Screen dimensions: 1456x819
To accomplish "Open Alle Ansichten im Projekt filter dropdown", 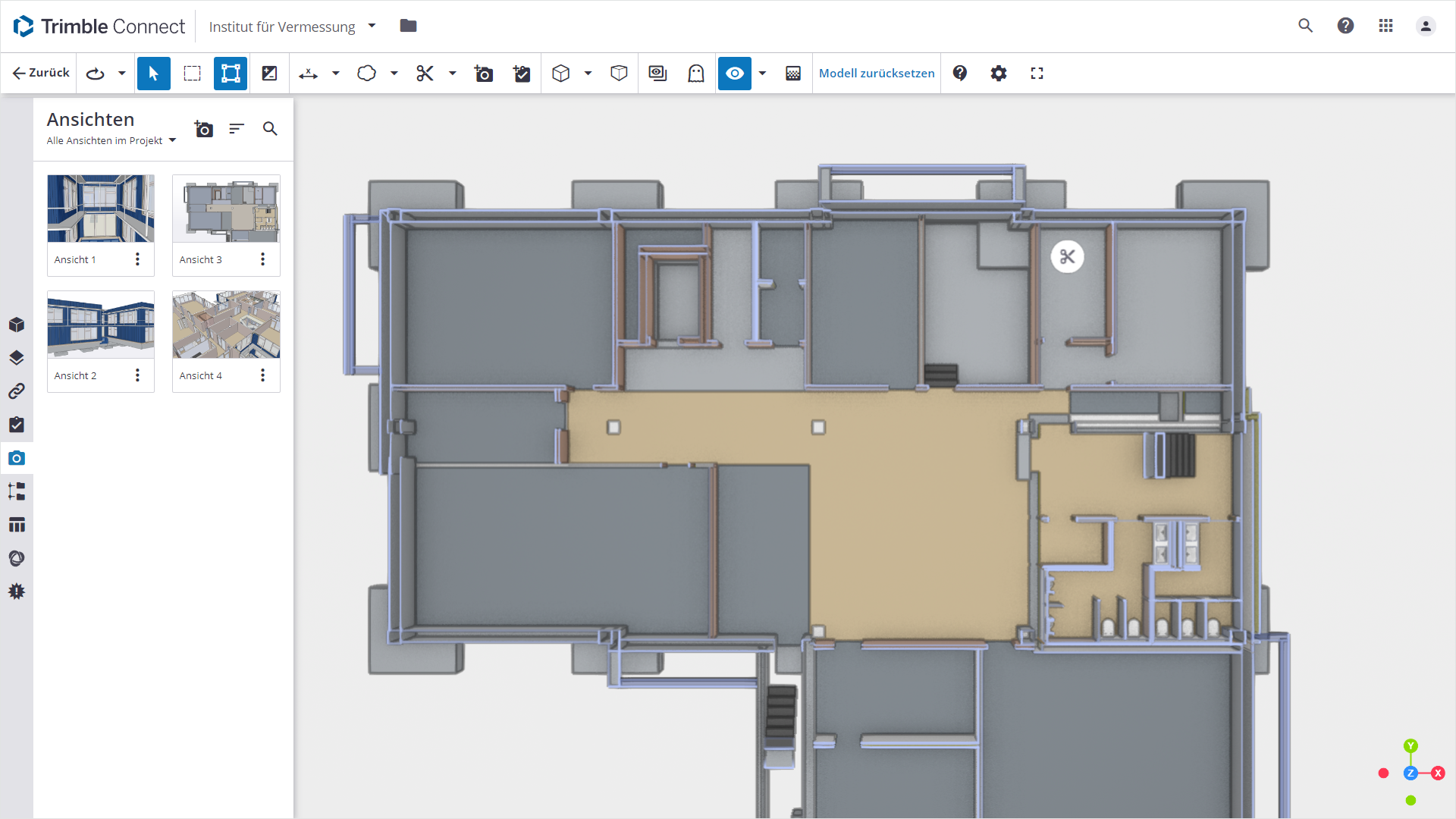I will click(111, 141).
